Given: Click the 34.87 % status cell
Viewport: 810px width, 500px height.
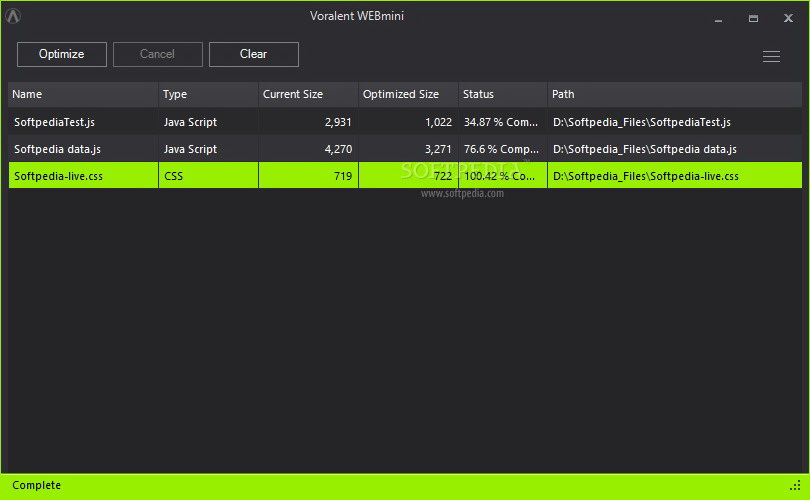Looking at the screenshot, I should click(x=501, y=122).
